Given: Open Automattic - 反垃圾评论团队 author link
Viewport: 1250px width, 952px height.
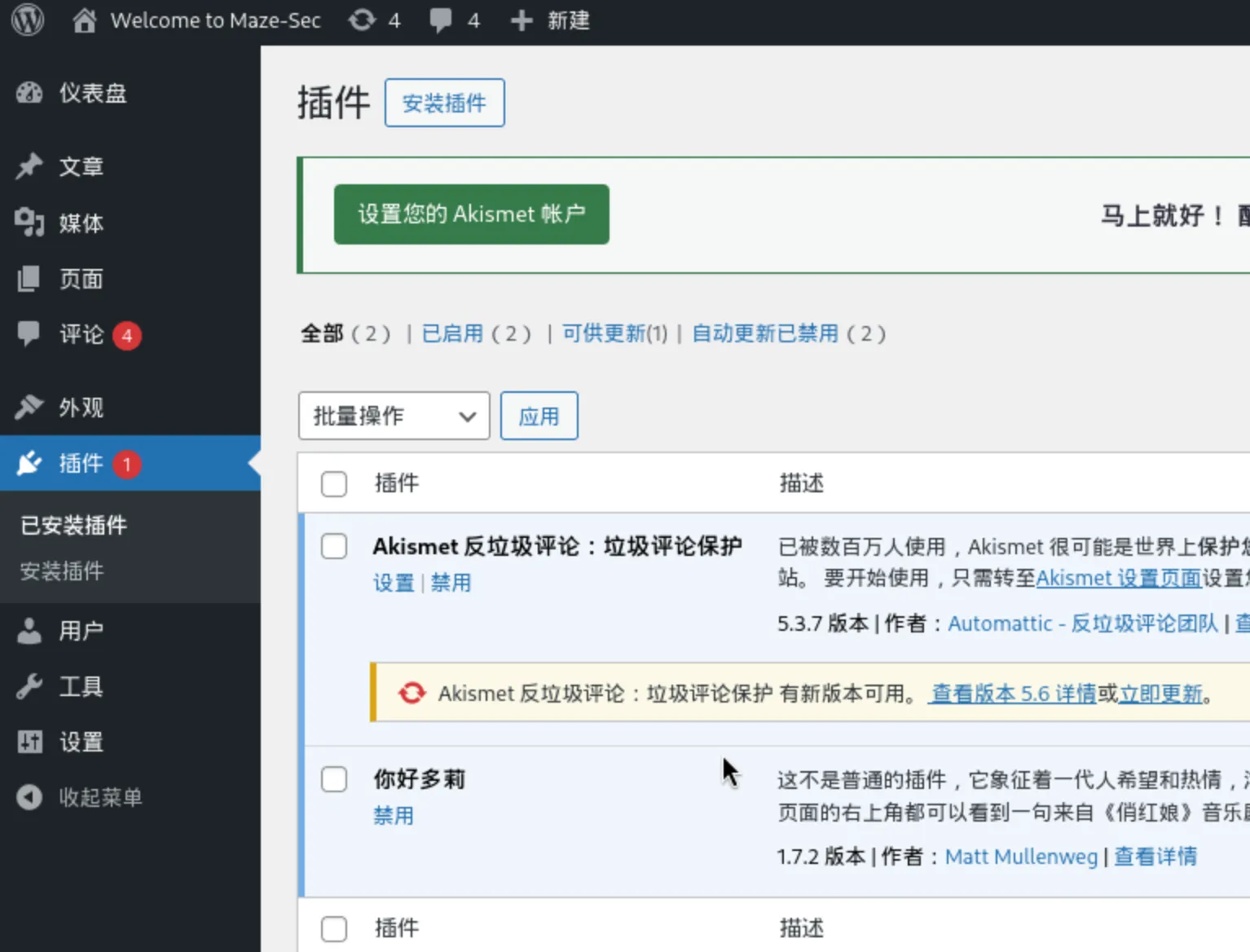Looking at the screenshot, I should click(1083, 624).
